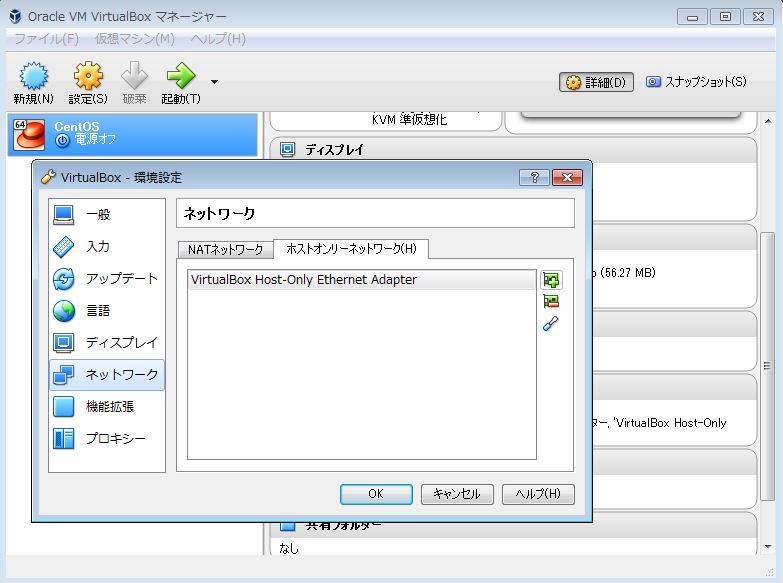
Task: Click the scroll down arrow in details pane
Action: (768, 547)
